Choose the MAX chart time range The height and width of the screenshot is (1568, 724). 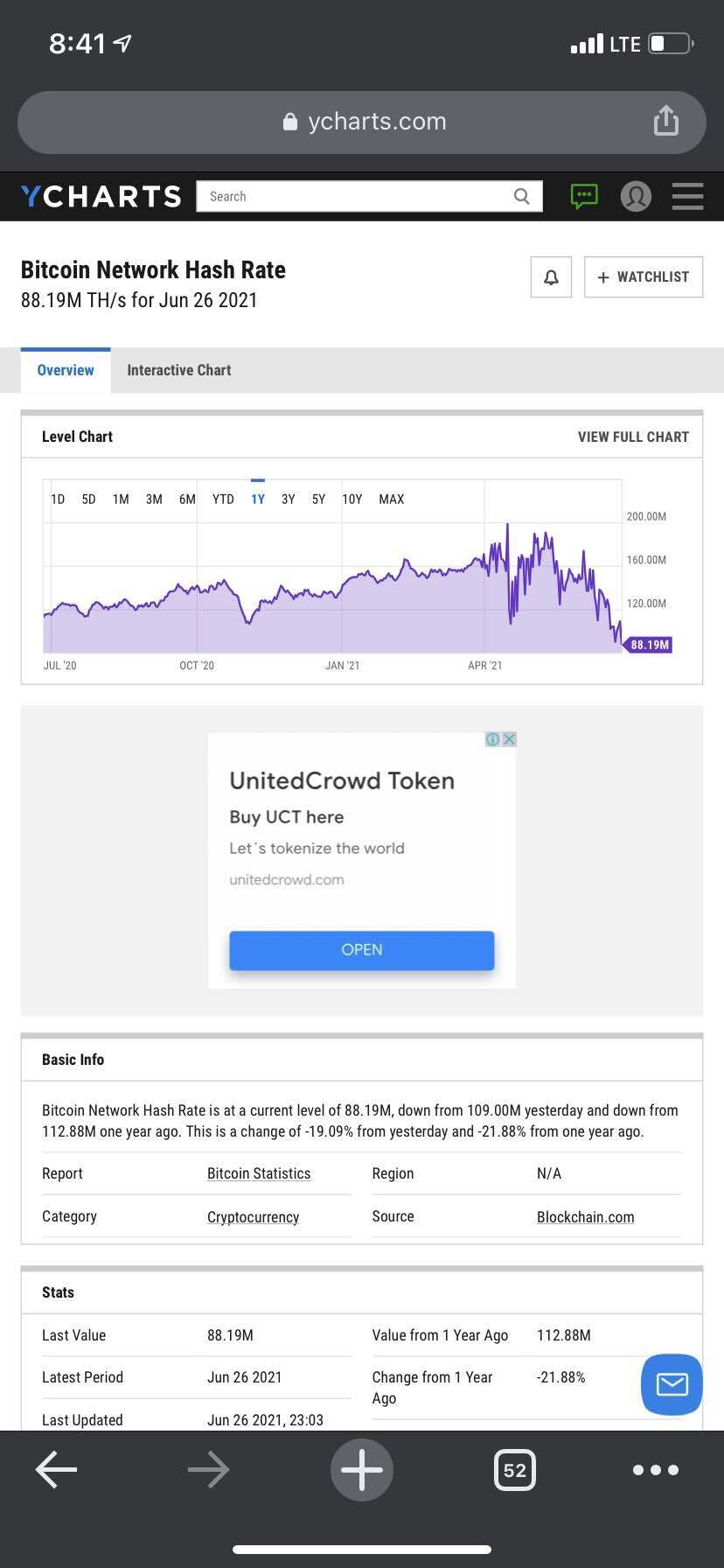pos(391,500)
